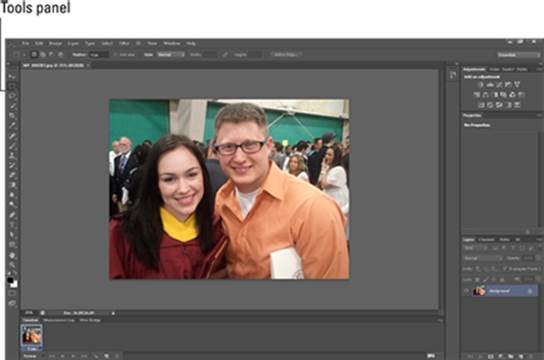544x360 pixels.
Task: Click Swap height and width arrows
Action: tap(225, 55)
